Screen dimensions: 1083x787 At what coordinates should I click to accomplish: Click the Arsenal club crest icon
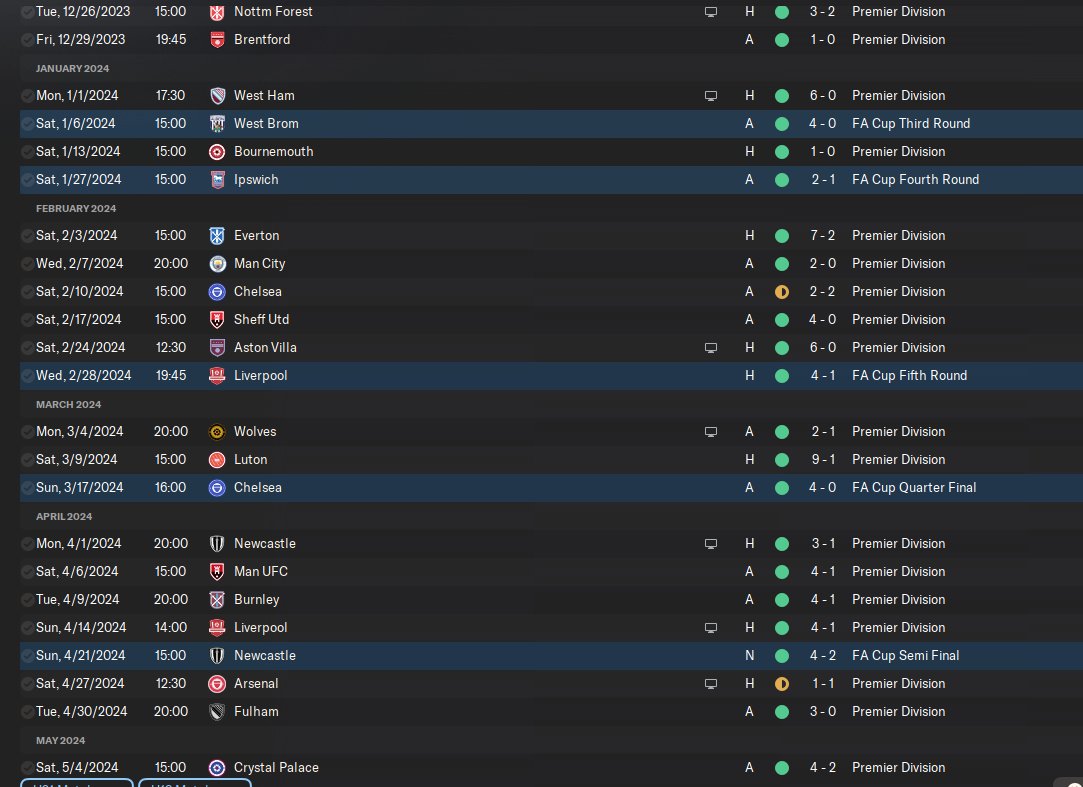[217, 684]
